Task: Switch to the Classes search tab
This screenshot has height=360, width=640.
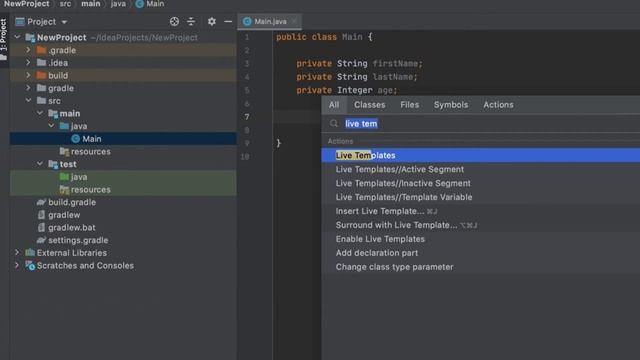Action: [x=370, y=105]
